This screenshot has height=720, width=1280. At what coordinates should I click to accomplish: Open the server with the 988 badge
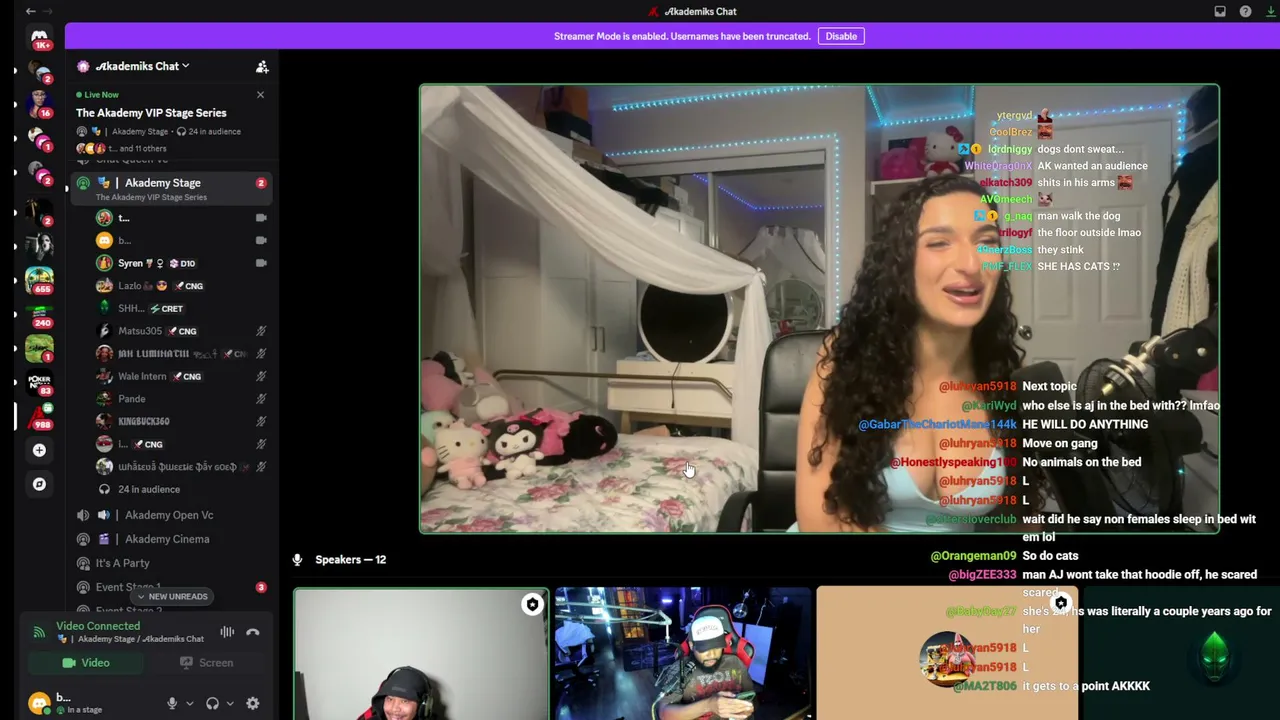tap(39, 417)
